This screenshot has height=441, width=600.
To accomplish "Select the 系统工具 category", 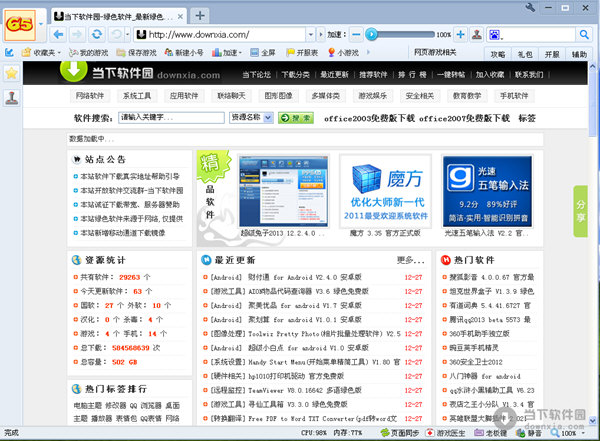I will coord(137,96).
